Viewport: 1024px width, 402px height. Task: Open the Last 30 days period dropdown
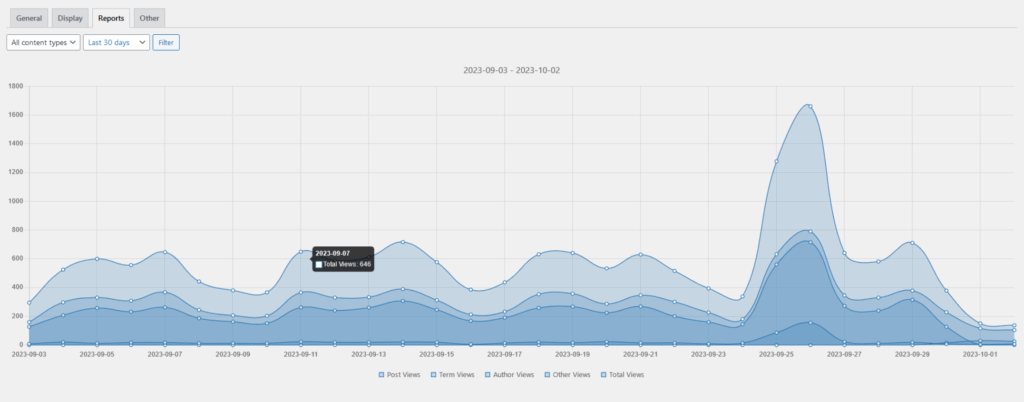coord(116,43)
